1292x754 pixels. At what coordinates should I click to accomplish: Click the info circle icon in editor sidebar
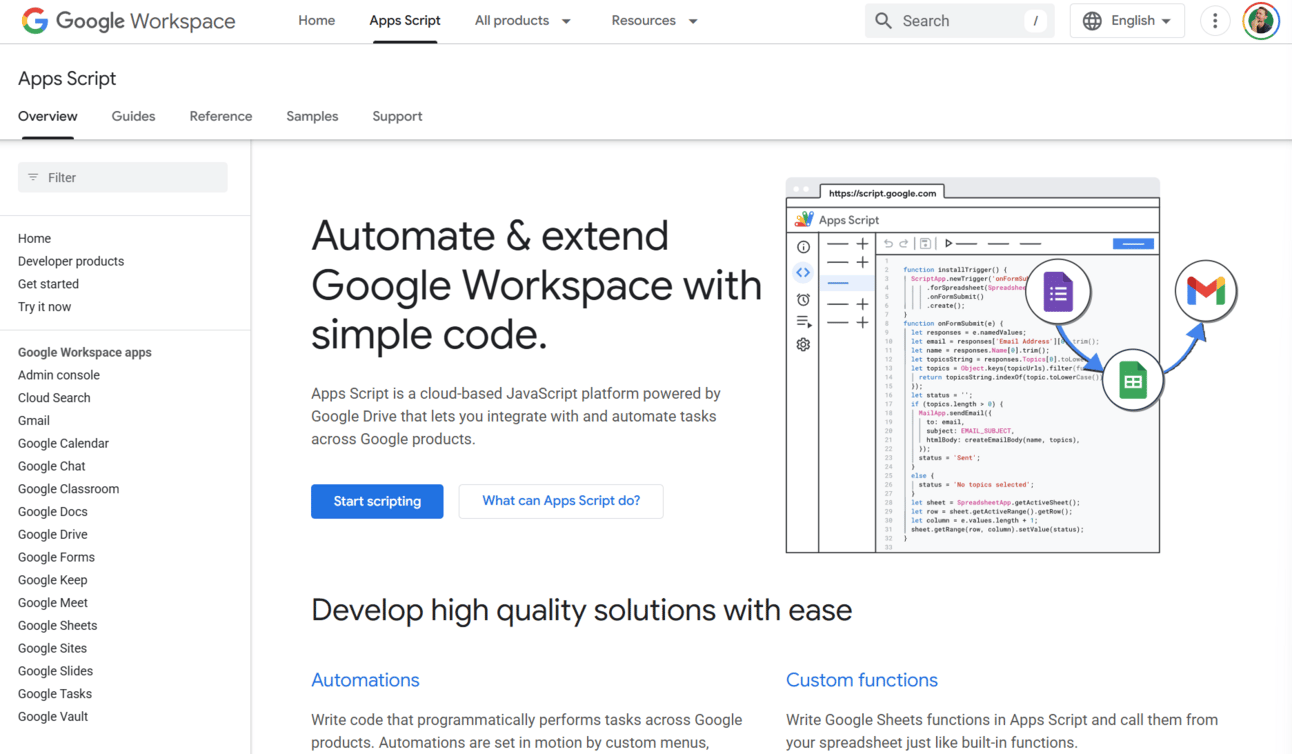point(803,246)
